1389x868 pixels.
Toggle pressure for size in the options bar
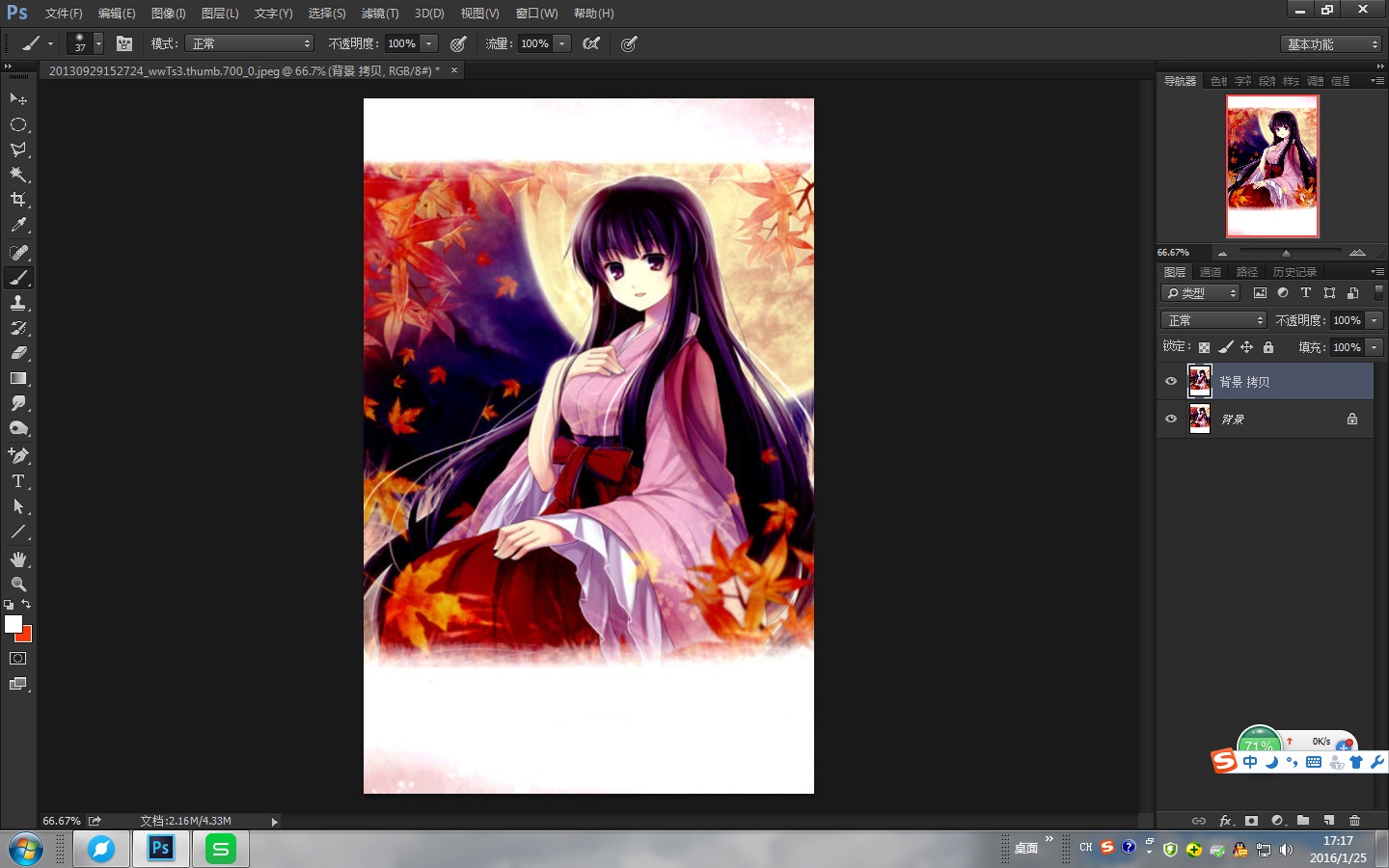click(629, 43)
